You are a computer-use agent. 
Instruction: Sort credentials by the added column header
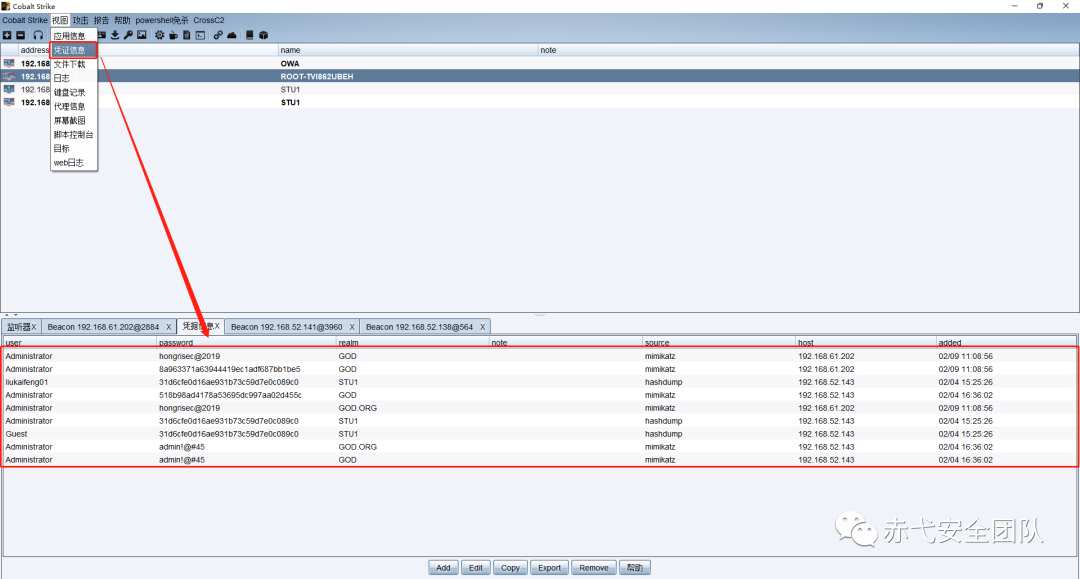pos(1006,342)
